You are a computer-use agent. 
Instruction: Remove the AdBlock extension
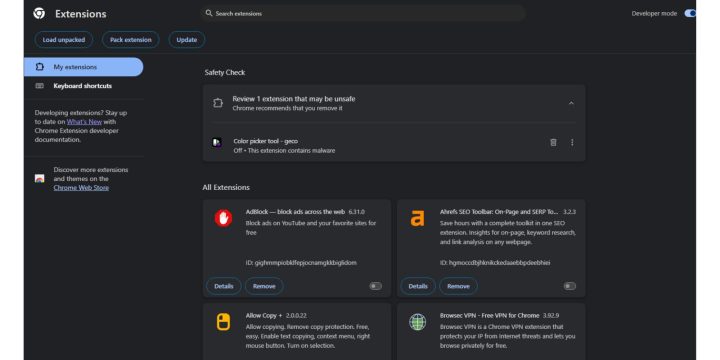264,286
